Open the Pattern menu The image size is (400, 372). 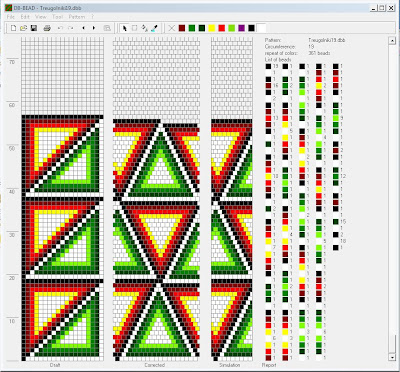pos(77,17)
